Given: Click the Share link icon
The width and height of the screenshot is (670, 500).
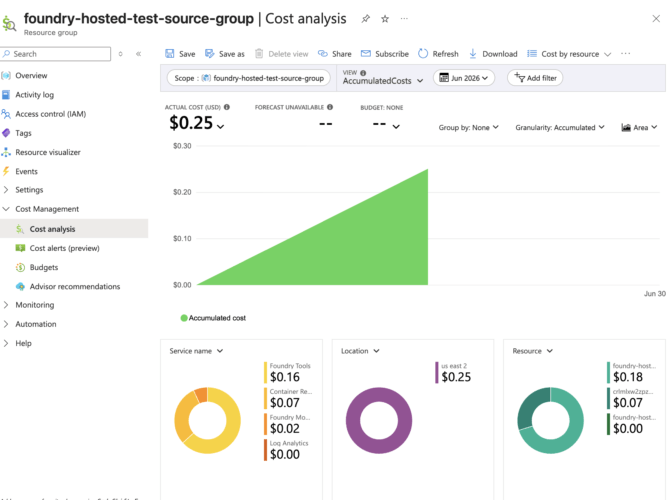Looking at the screenshot, I should tap(323, 53).
